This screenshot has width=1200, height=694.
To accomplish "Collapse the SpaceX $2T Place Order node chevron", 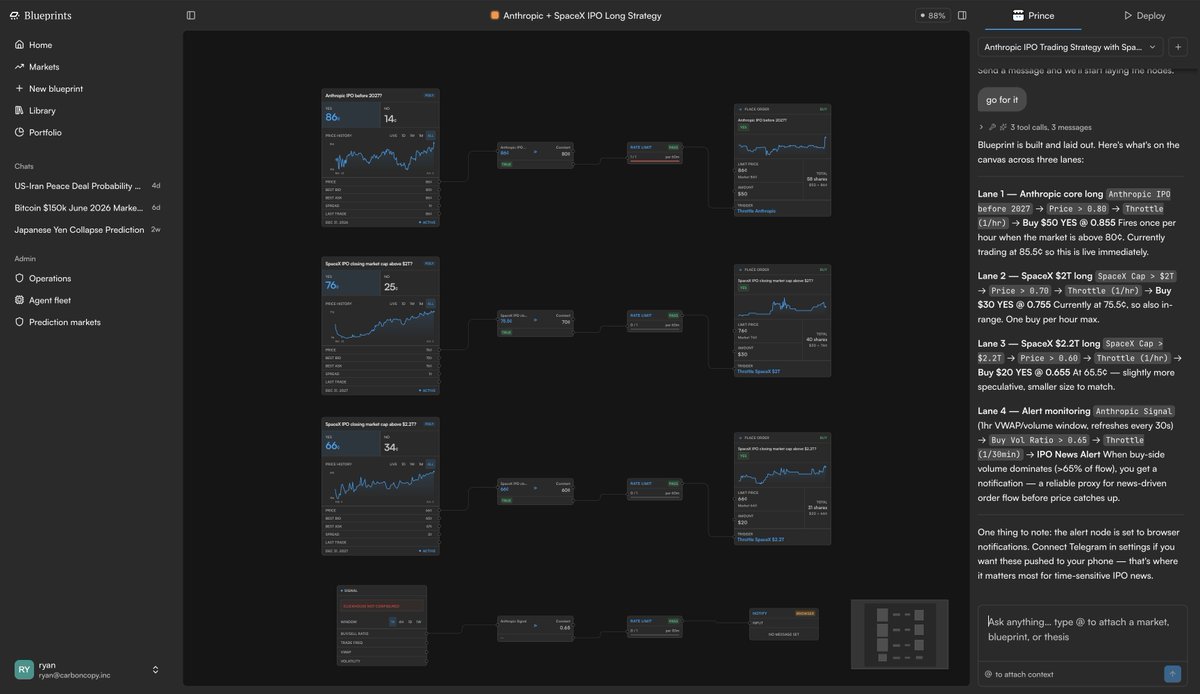I will (x=739, y=270).
